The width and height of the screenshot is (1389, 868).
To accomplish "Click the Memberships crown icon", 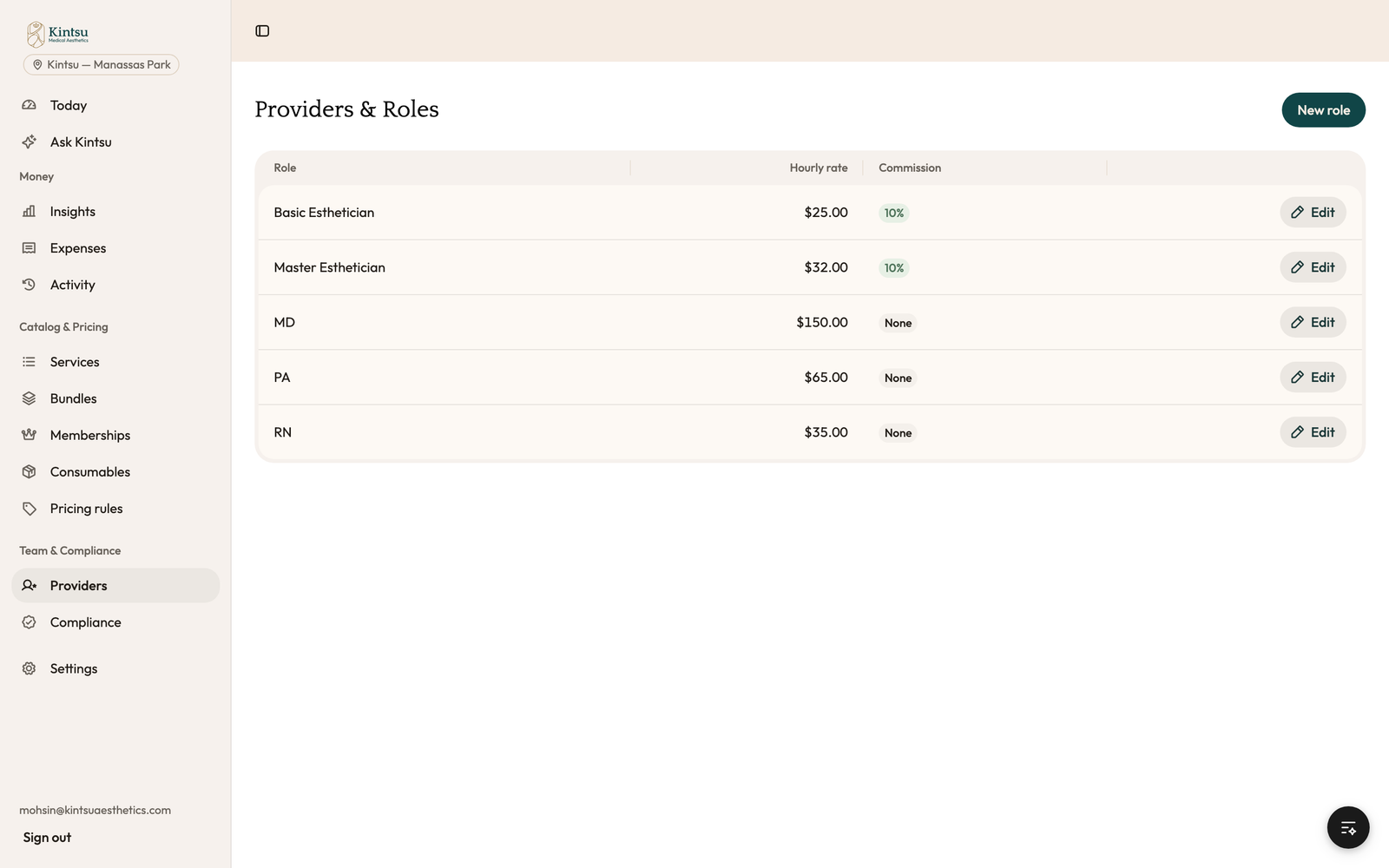I will 30,435.
